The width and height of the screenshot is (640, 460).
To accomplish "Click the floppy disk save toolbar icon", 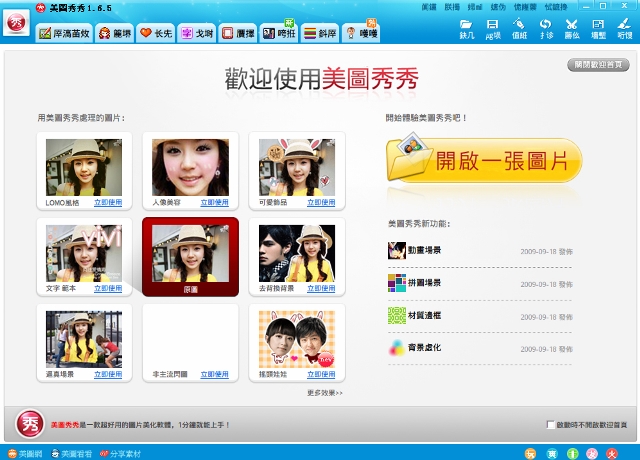I will pos(493,29).
